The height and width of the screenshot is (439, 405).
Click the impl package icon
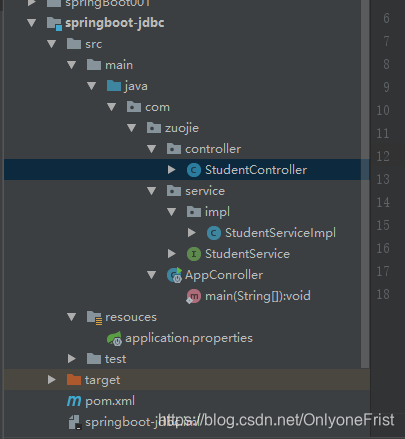194,212
